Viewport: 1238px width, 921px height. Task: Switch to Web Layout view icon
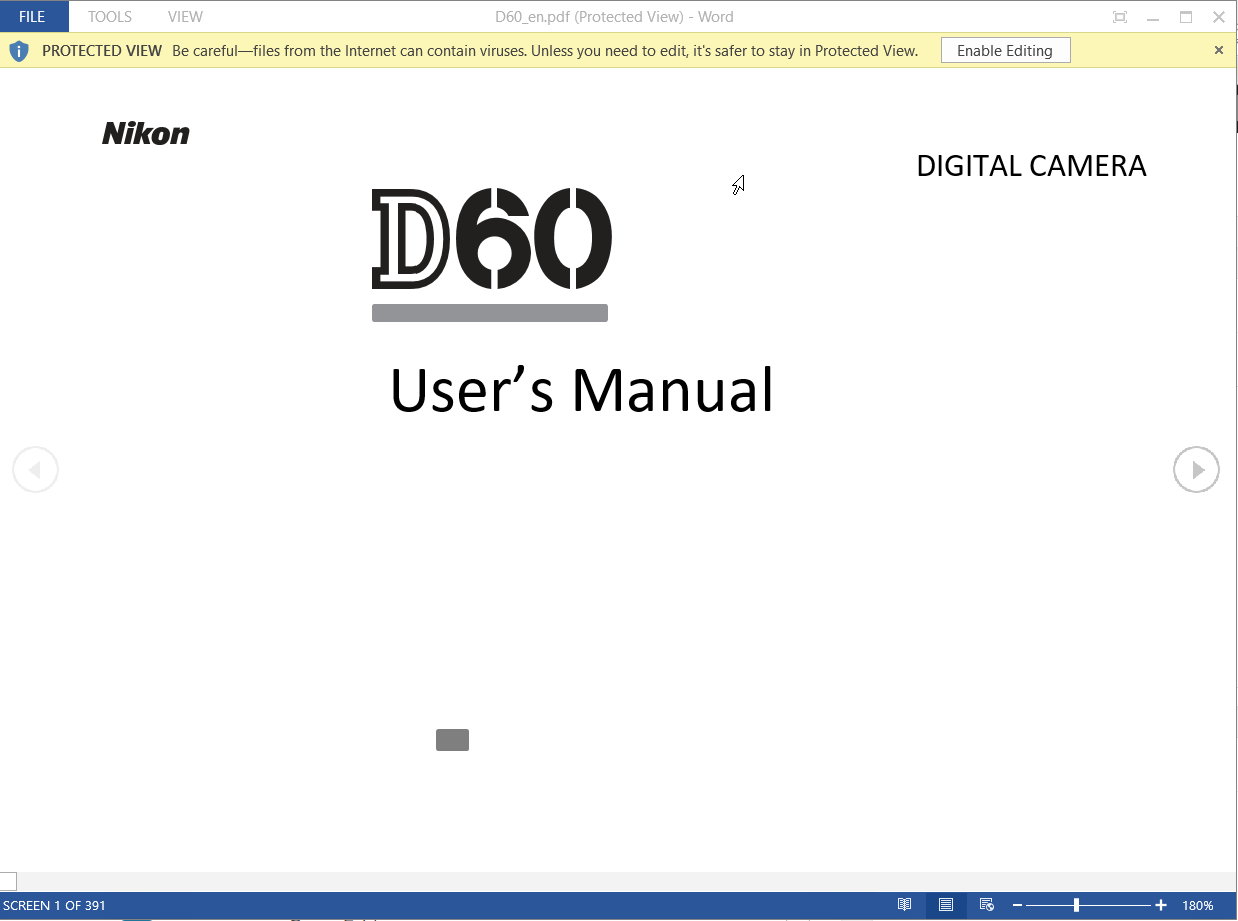[x=986, y=905]
